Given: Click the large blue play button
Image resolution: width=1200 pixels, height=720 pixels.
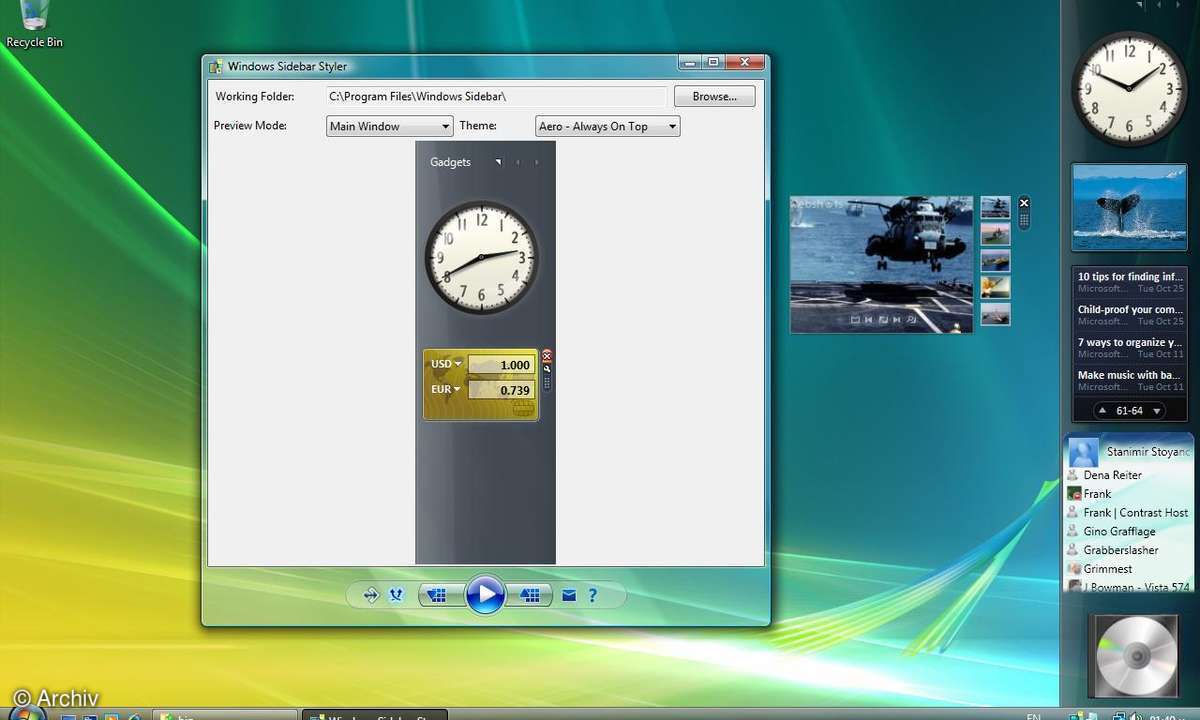Looking at the screenshot, I should pyautogui.click(x=485, y=595).
